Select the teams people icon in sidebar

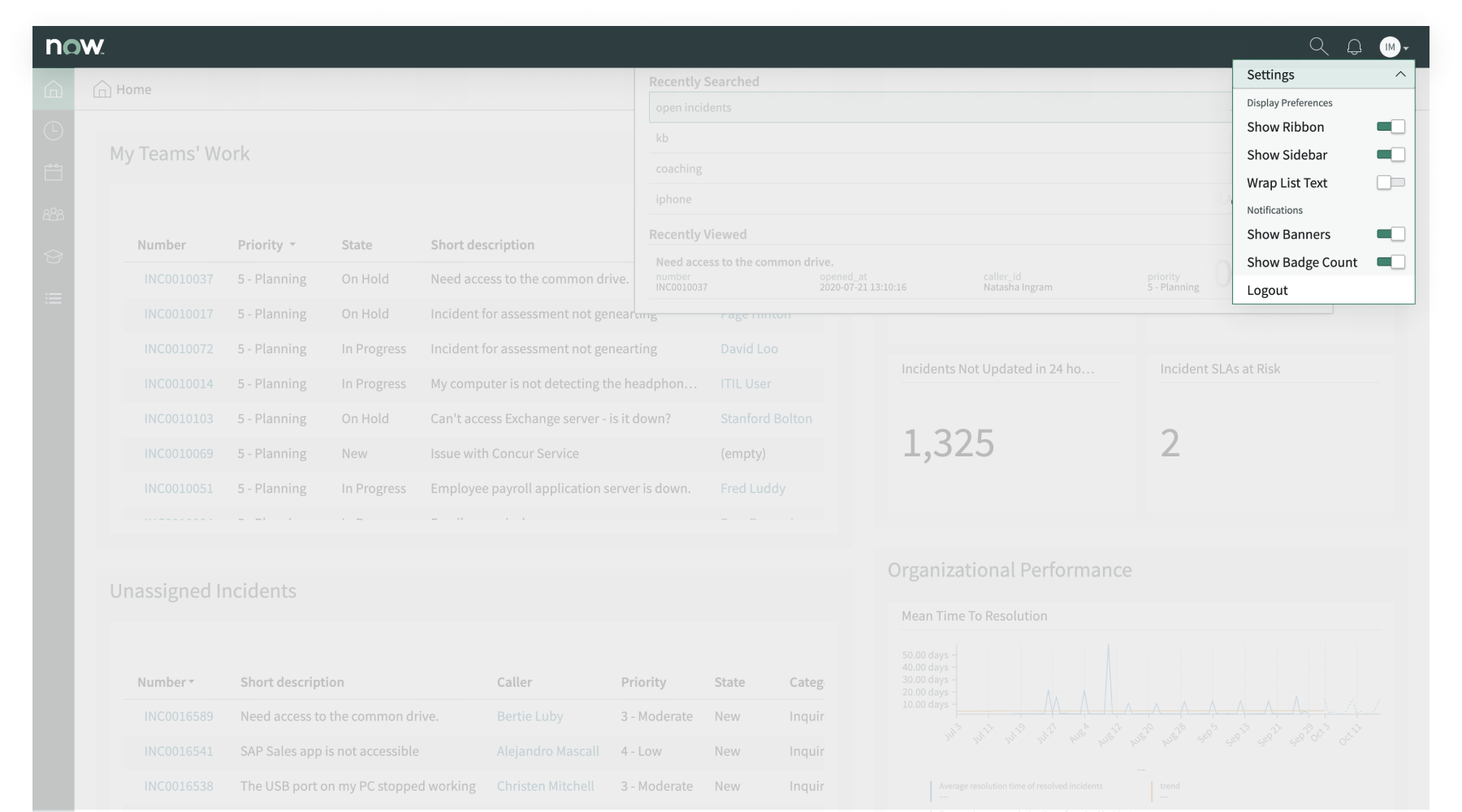point(53,214)
